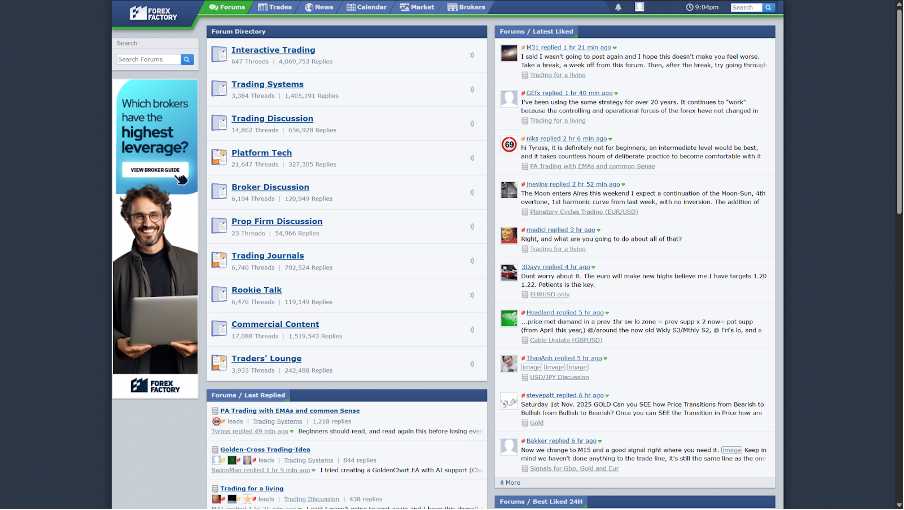
Task: Click the notification bell icon
Action: pos(618,7)
